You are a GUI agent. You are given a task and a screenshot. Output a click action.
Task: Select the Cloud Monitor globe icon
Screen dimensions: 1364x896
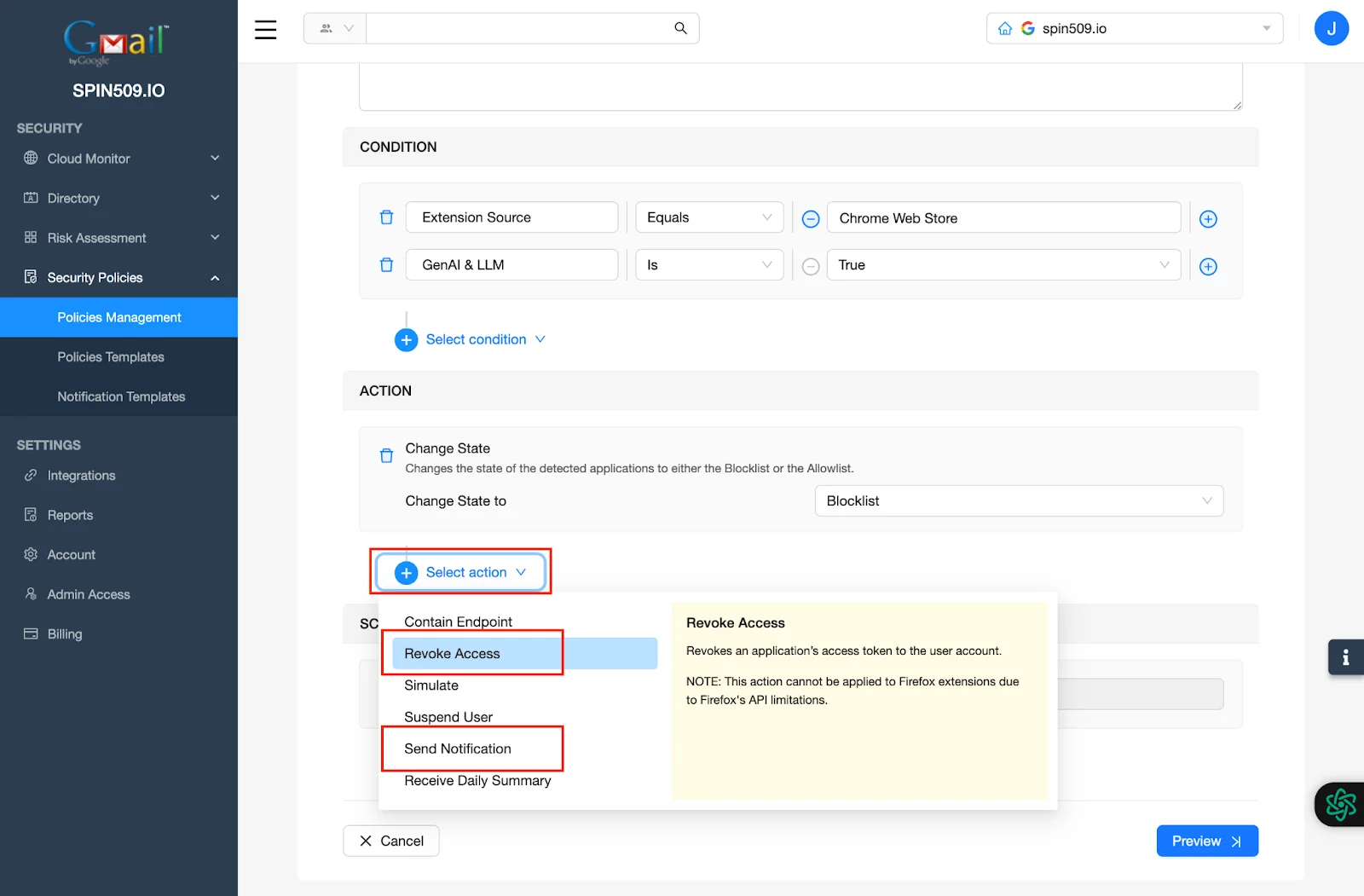click(31, 159)
